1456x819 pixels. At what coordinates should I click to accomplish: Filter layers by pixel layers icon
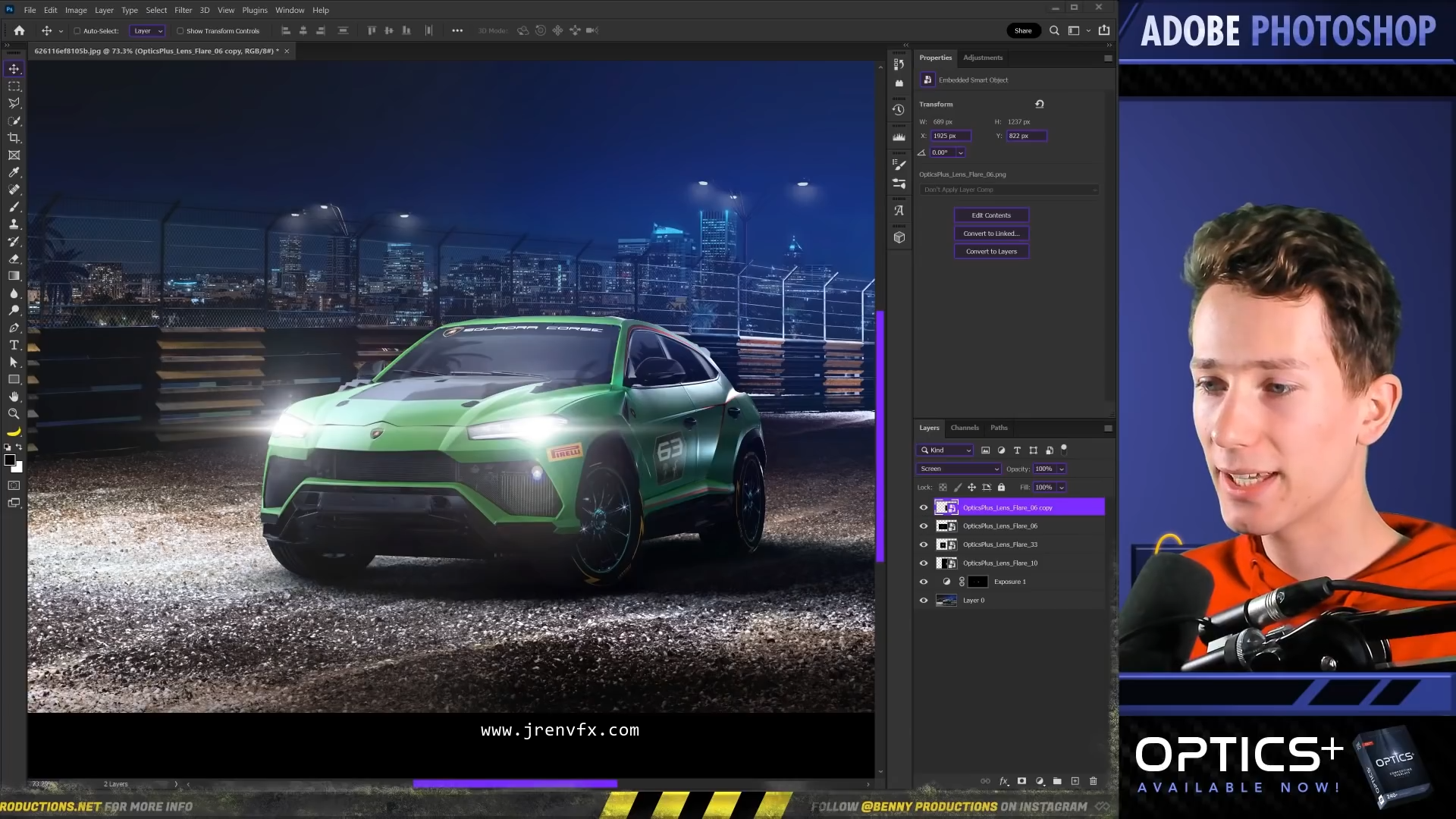coord(985,450)
